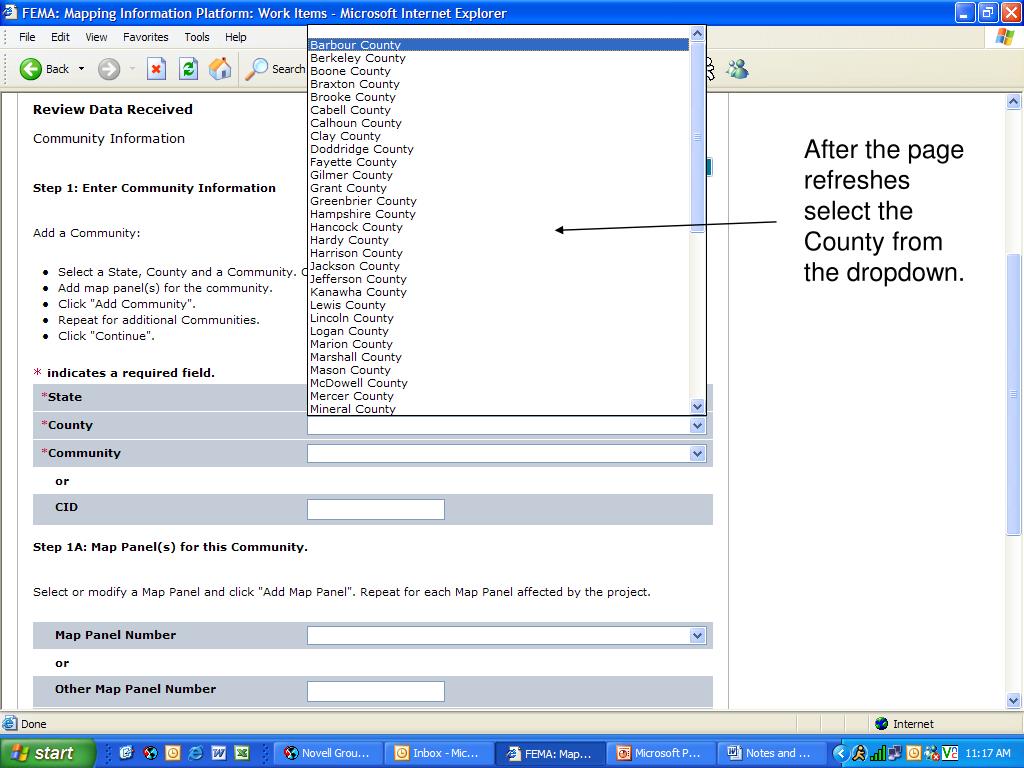
Task: Select Gilmer County
Action: [x=499, y=175]
